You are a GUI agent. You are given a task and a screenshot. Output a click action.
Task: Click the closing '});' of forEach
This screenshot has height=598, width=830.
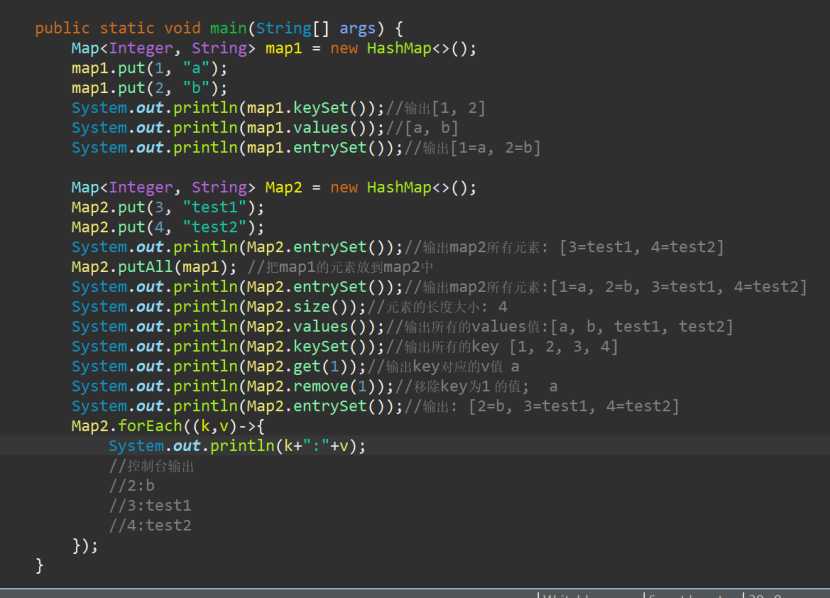tap(85, 546)
